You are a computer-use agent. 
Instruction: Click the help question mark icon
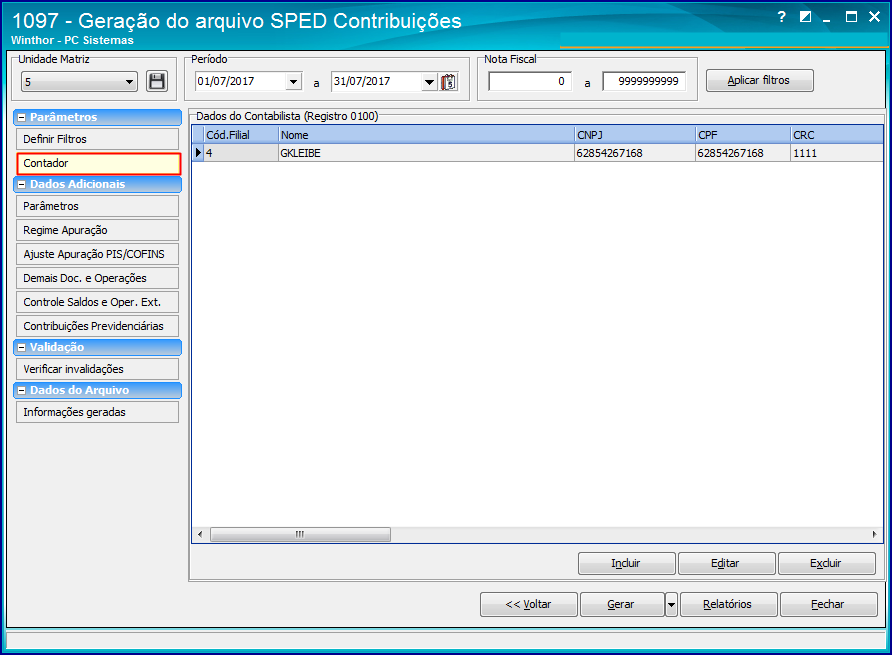(782, 17)
